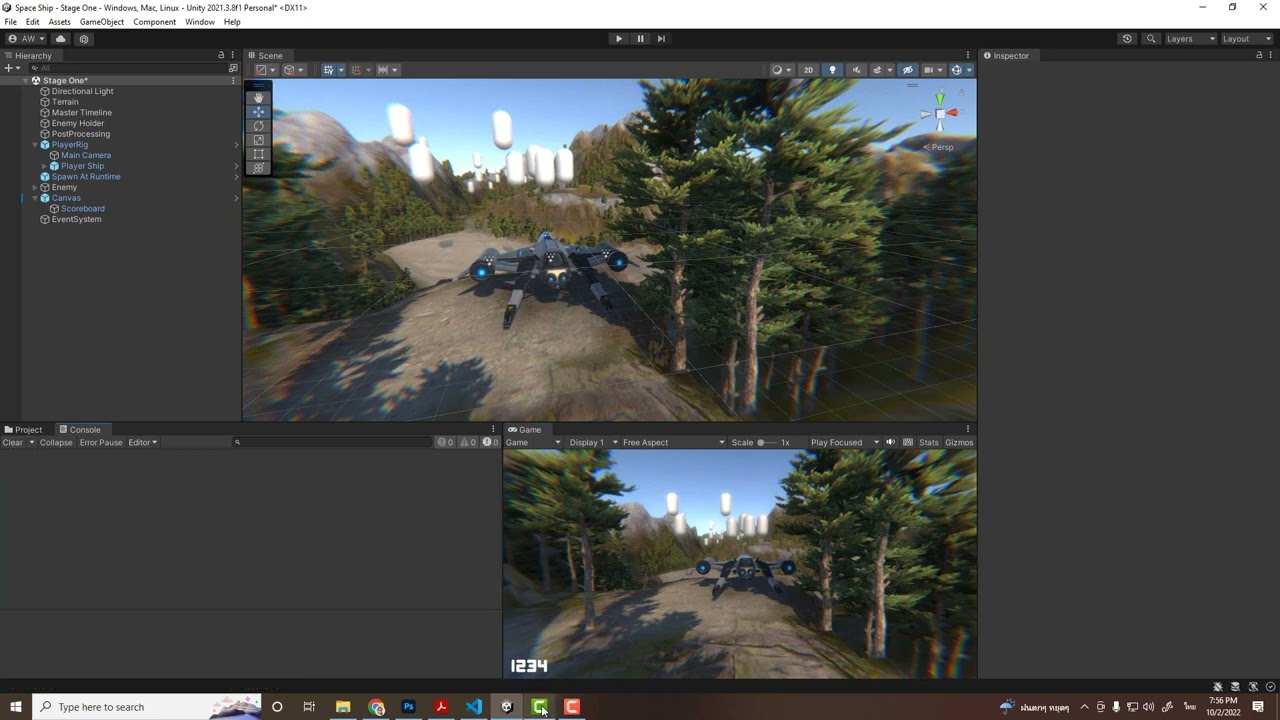The height and width of the screenshot is (720, 1280).
Task: Select the Rect transform tool
Action: coord(258,154)
